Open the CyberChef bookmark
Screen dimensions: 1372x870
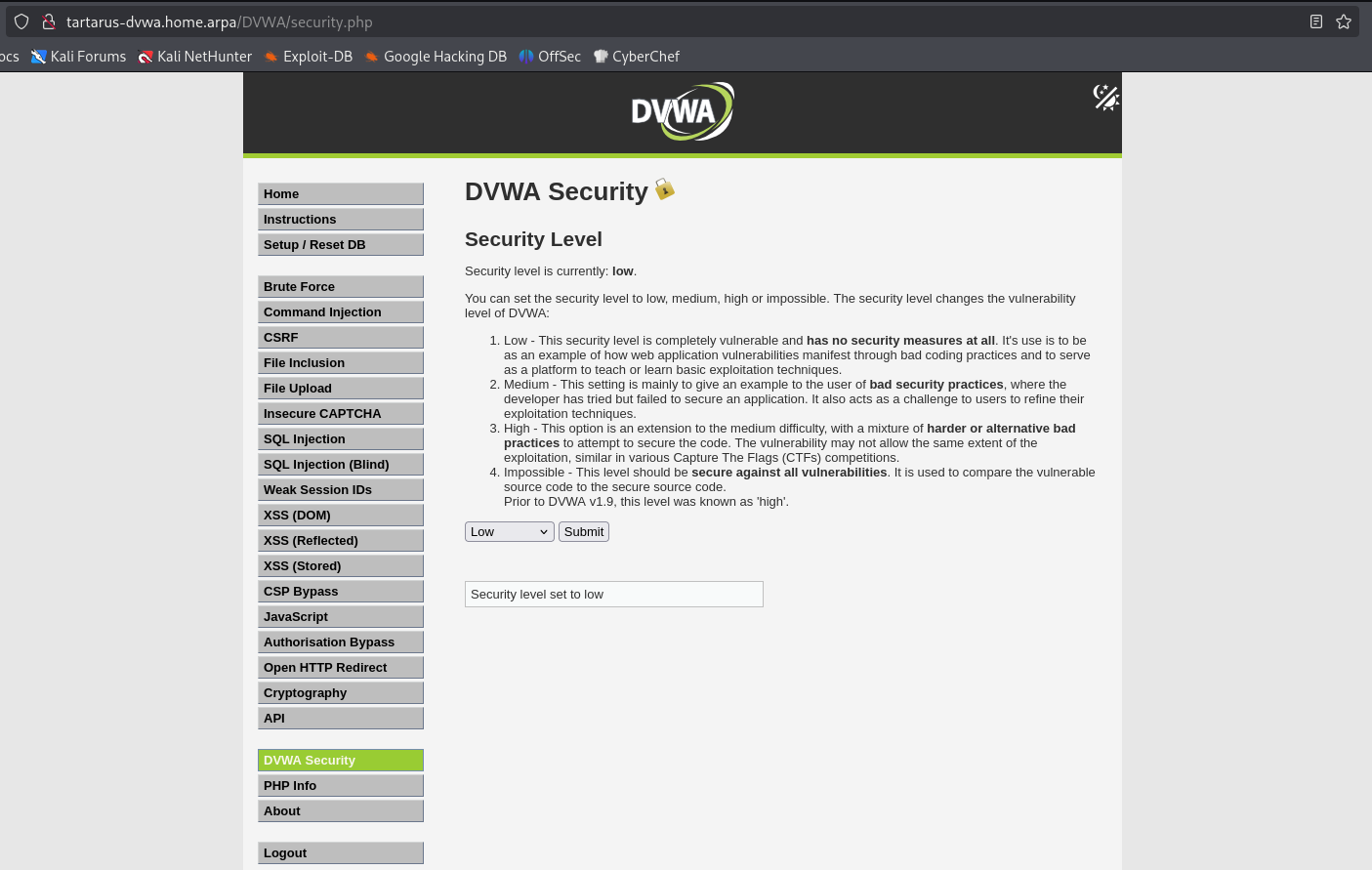click(x=636, y=57)
